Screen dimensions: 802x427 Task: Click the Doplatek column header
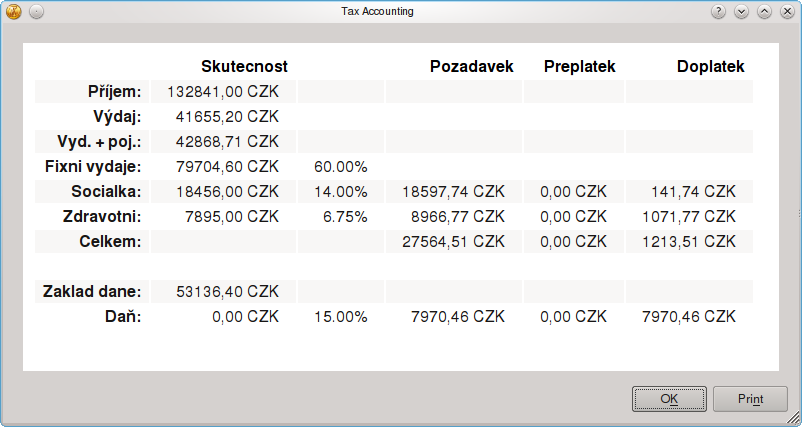pyautogui.click(x=710, y=67)
